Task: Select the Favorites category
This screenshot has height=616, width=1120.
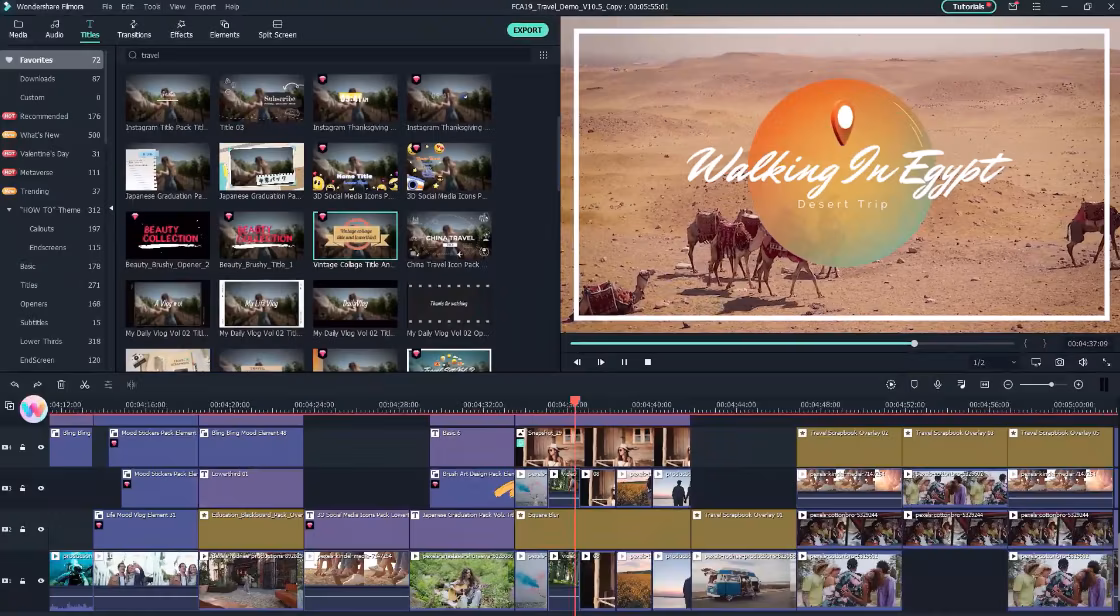Action: [51, 60]
